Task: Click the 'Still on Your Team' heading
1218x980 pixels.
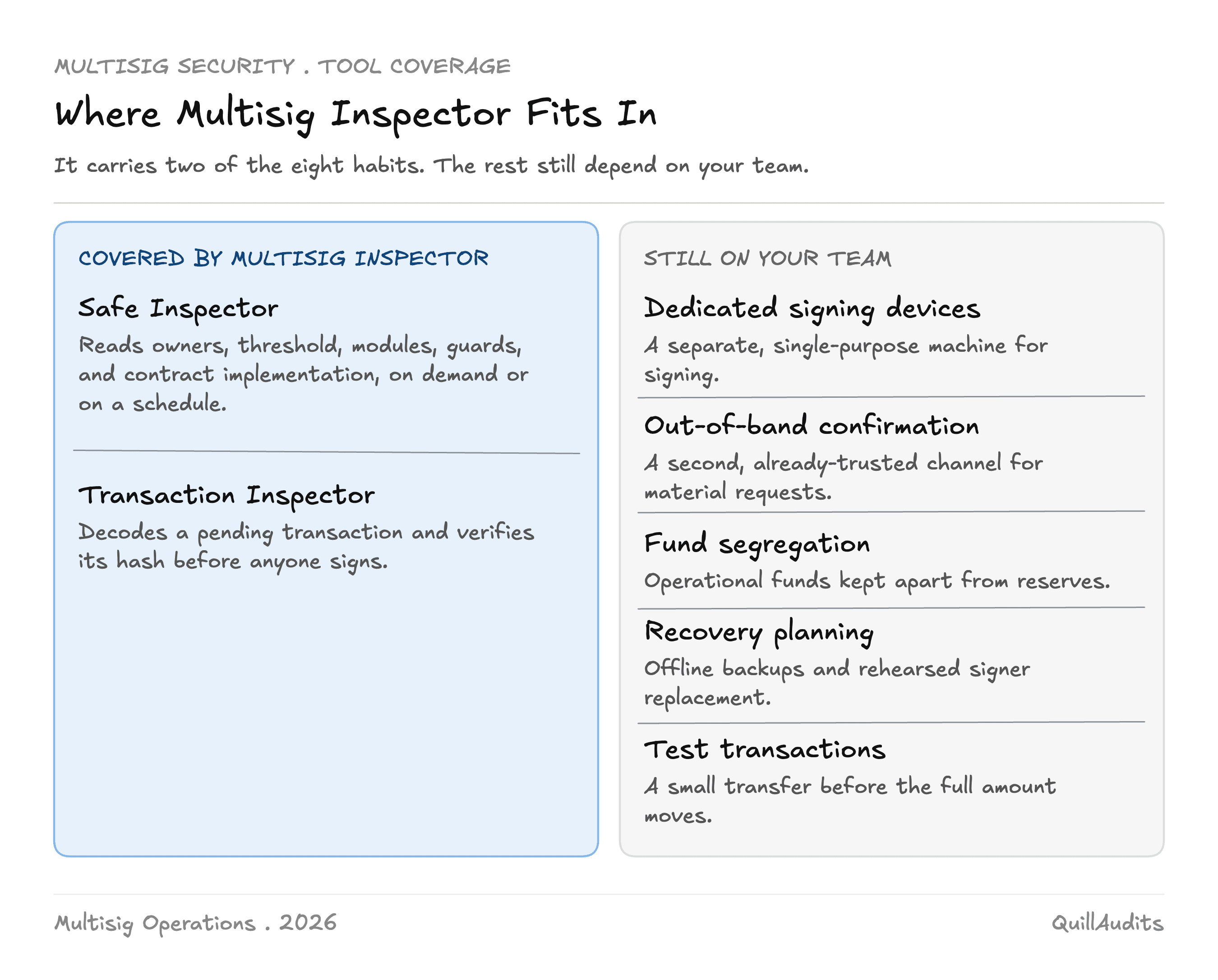Action: (768, 258)
